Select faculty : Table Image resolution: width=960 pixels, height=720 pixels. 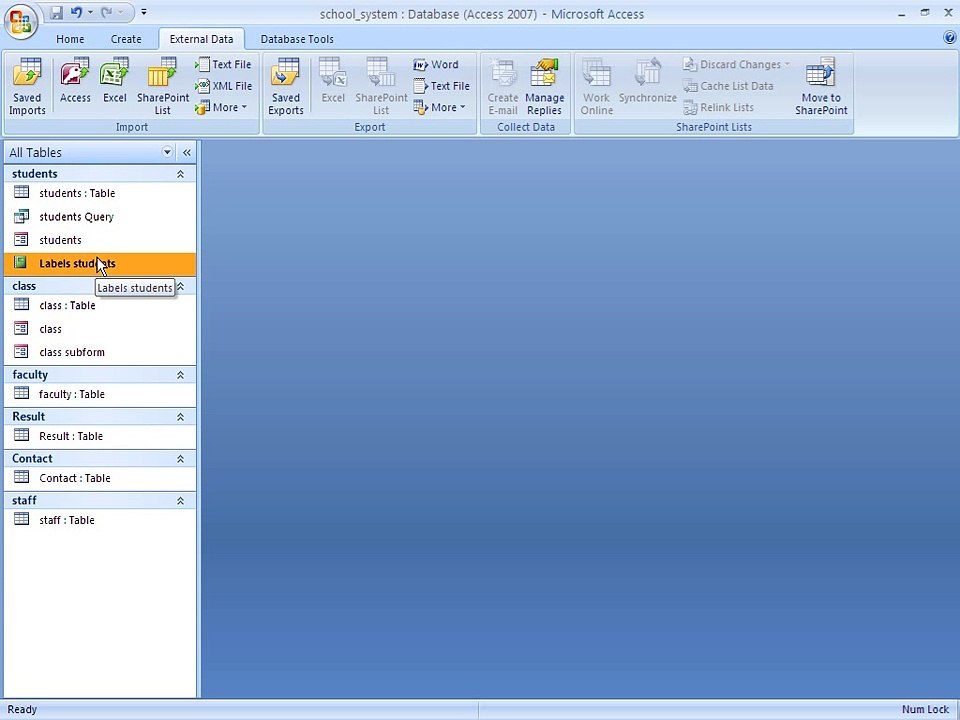tap(100, 394)
